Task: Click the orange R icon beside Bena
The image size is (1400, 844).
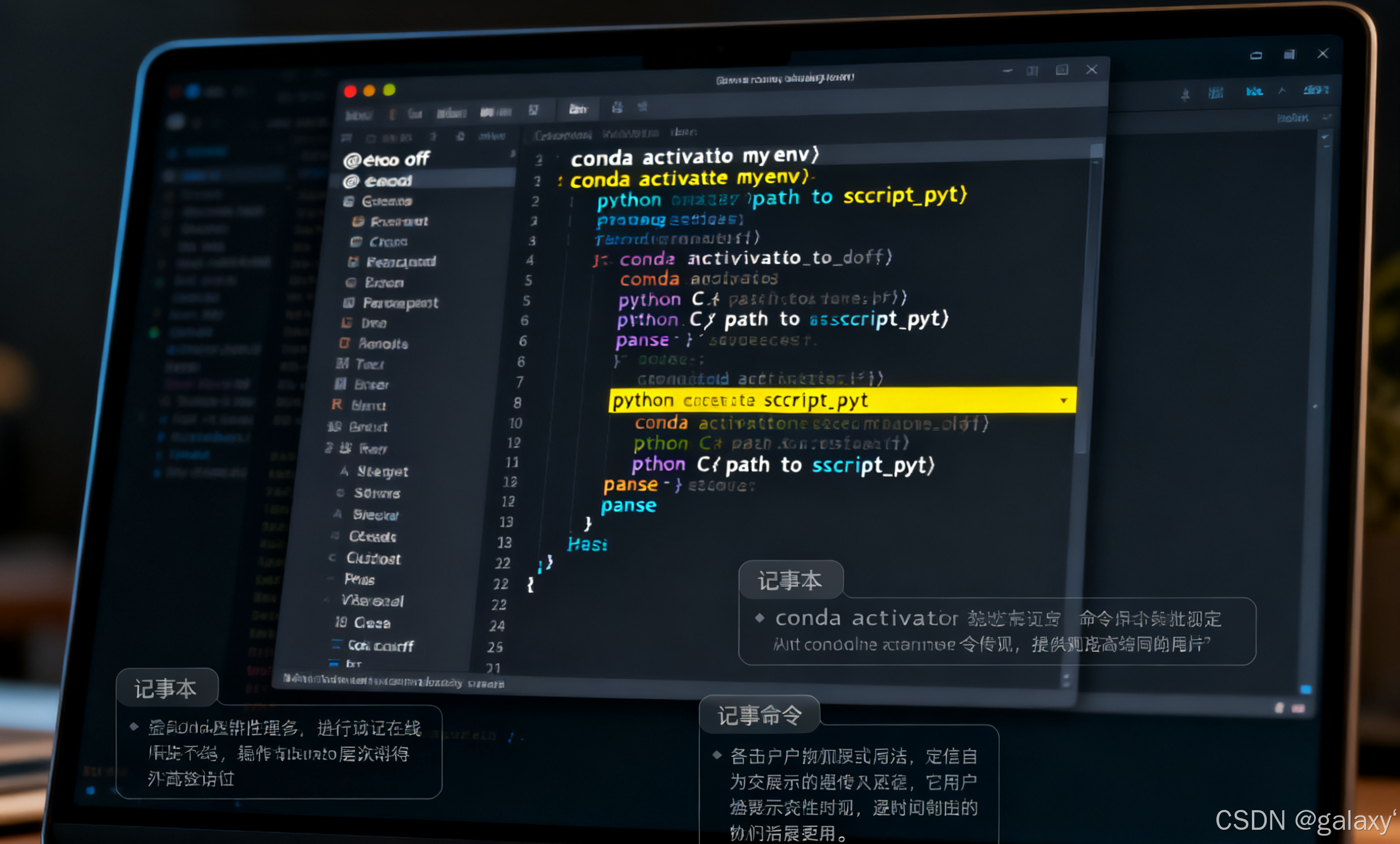Action: (x=336, y=405)
